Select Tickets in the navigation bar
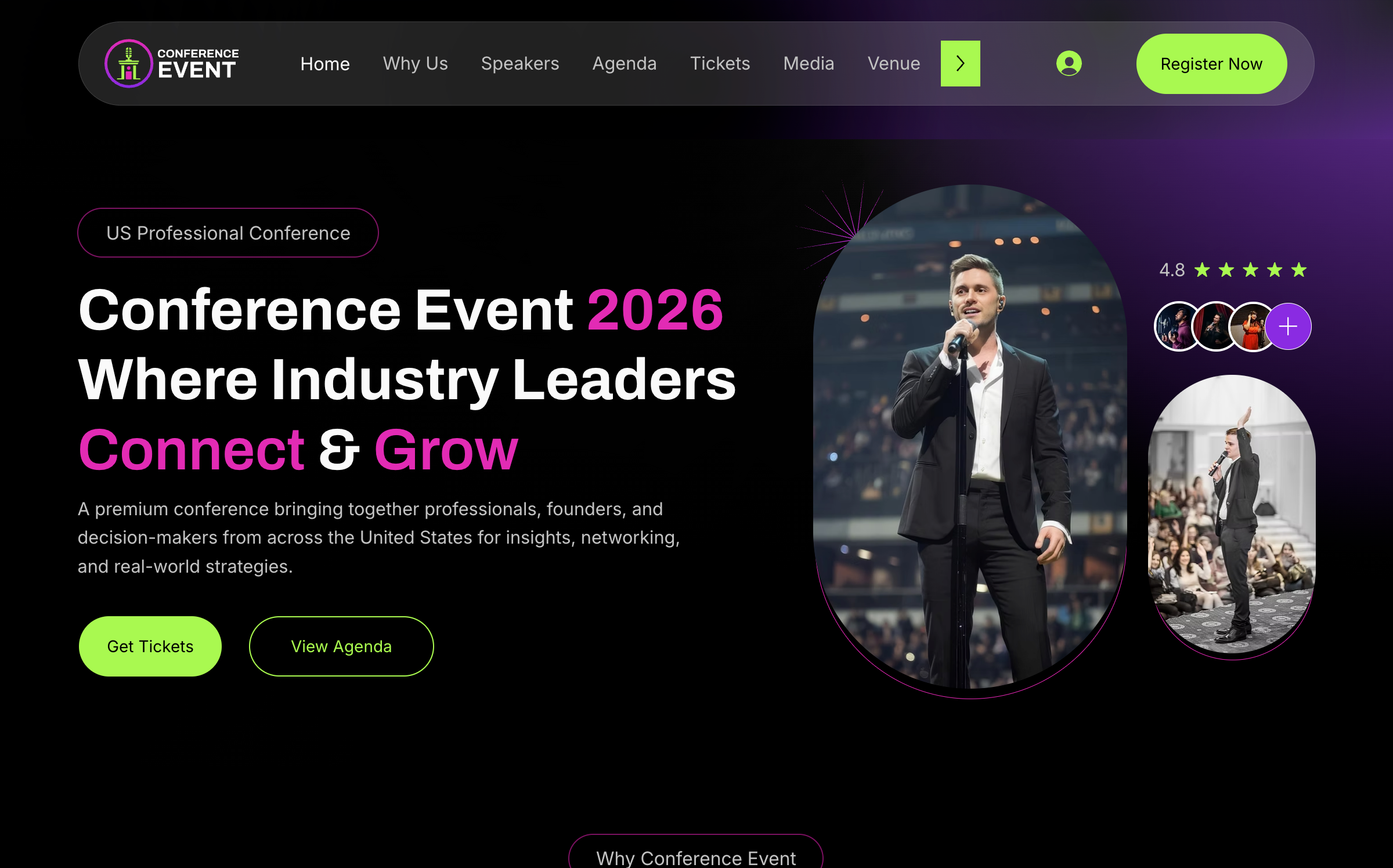Screen dimensions: 1393x868 coord(720,64)
